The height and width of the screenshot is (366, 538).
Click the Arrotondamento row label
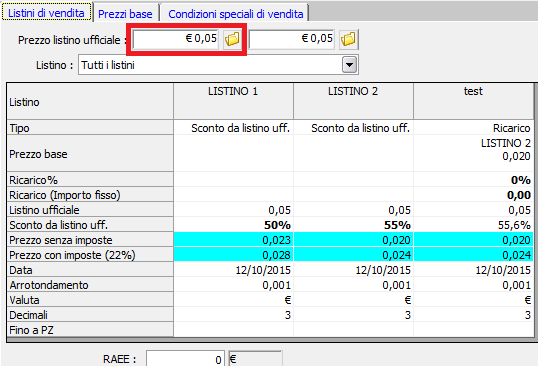tap(90, 285)
